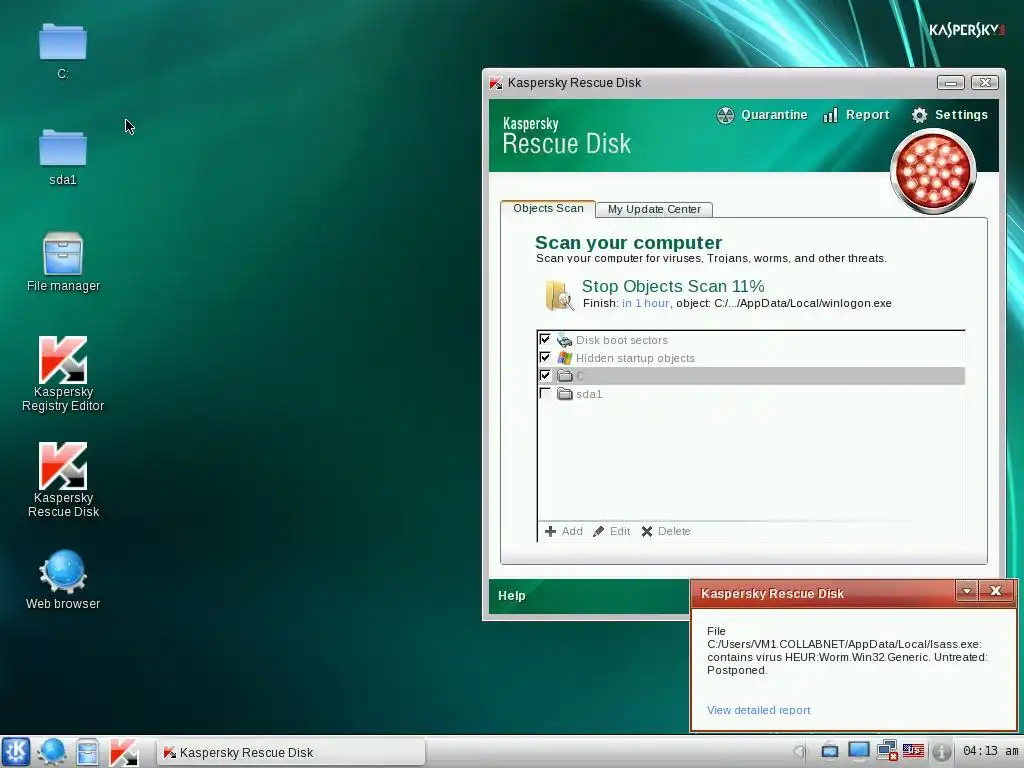
Task: Click Add in the scan object list
Action: click(564, 531)
